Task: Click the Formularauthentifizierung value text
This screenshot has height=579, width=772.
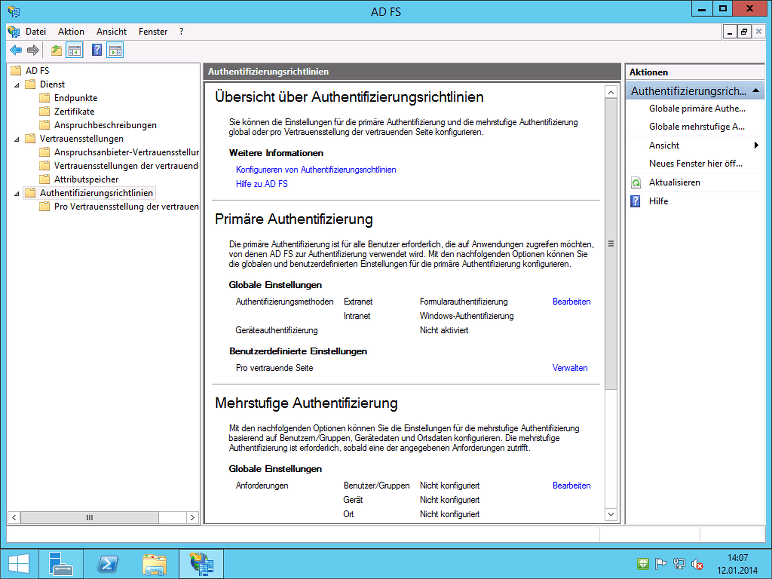Action: pos(464,302)
